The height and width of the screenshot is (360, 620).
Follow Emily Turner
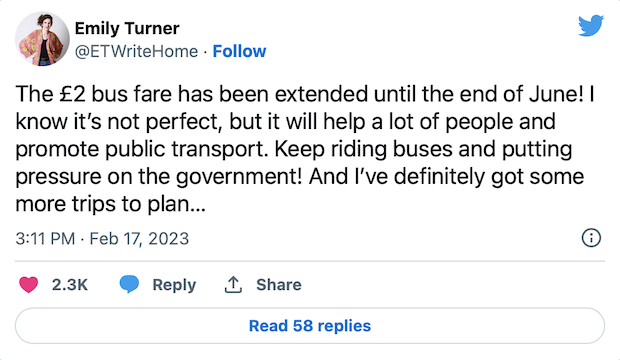click(239, 51)
